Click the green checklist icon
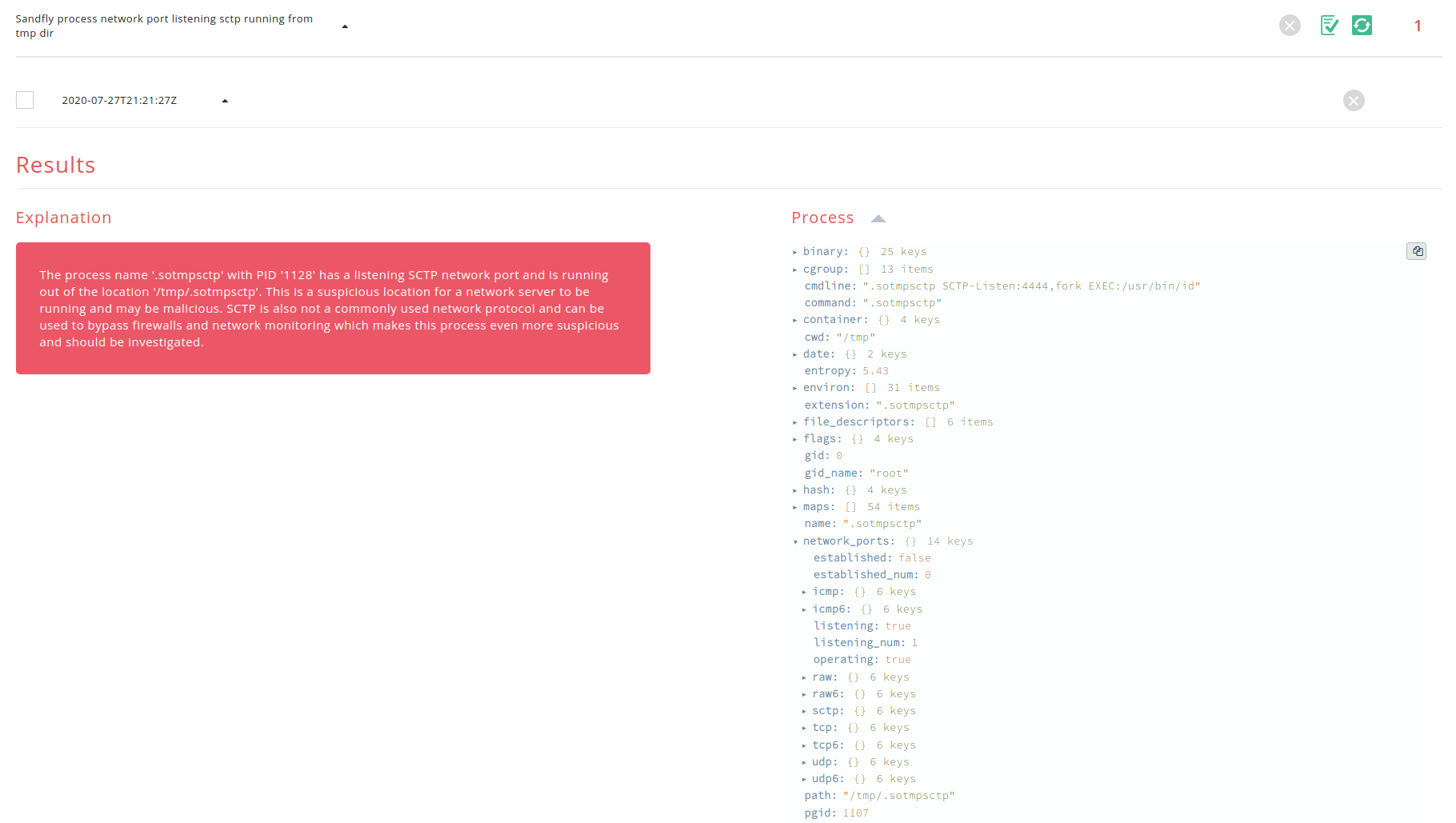The image size is (1456, 823). (x=1330, y=26)
